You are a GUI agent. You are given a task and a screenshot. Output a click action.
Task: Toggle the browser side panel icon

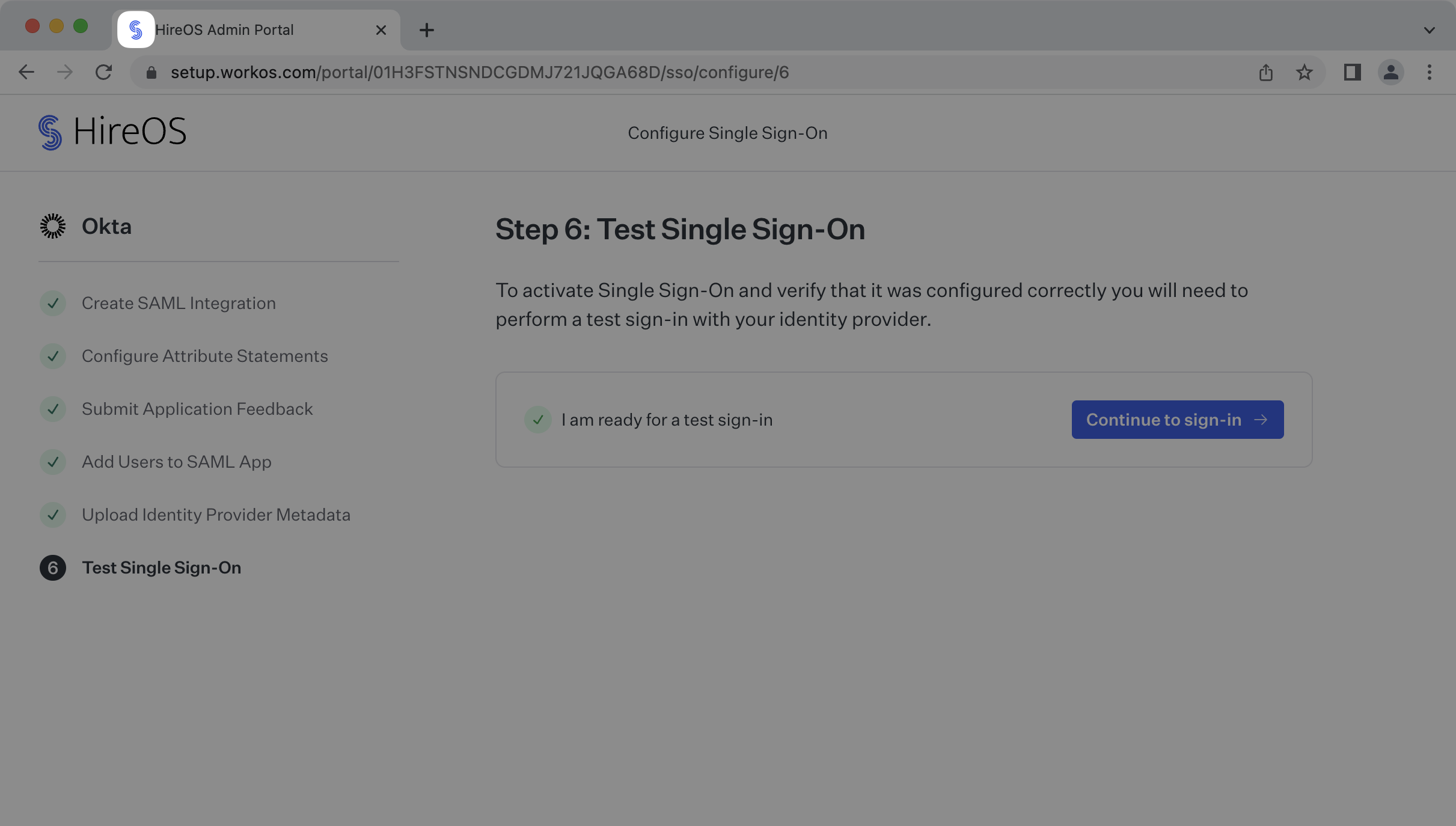(1352, 72)
